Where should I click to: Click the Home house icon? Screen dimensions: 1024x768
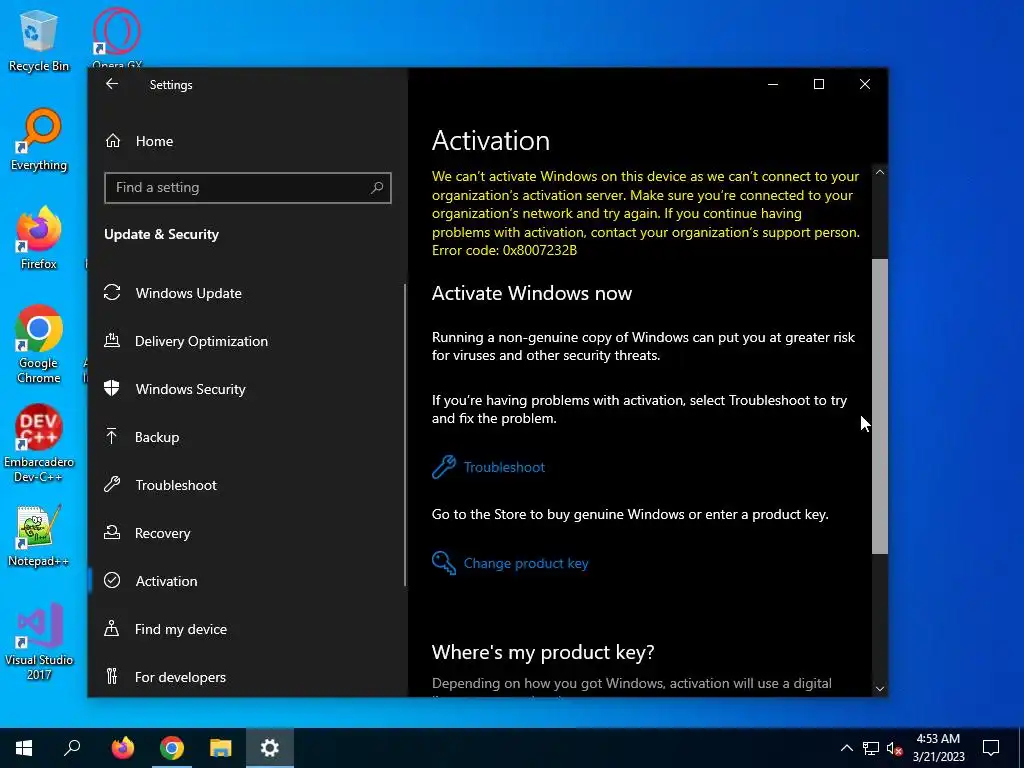coord(113,141)
